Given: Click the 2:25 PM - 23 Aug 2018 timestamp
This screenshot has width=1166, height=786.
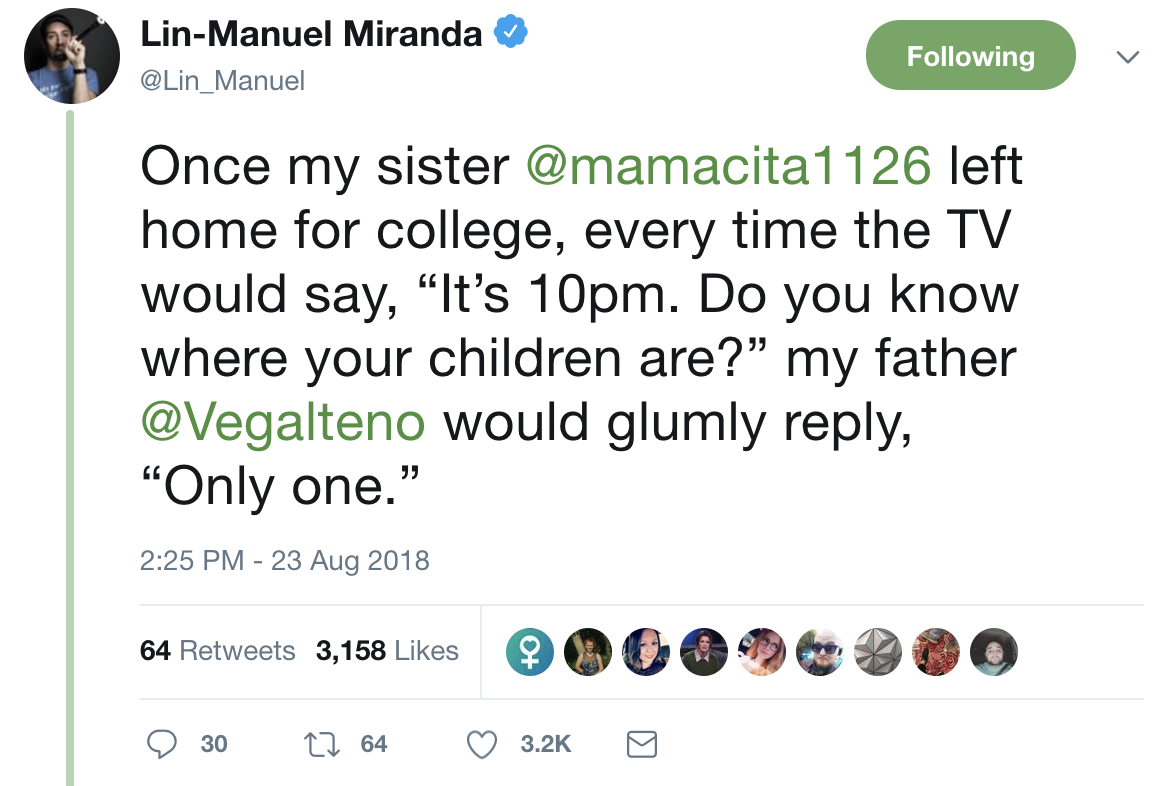Looking at the screenshot, I should click(285, 560).
